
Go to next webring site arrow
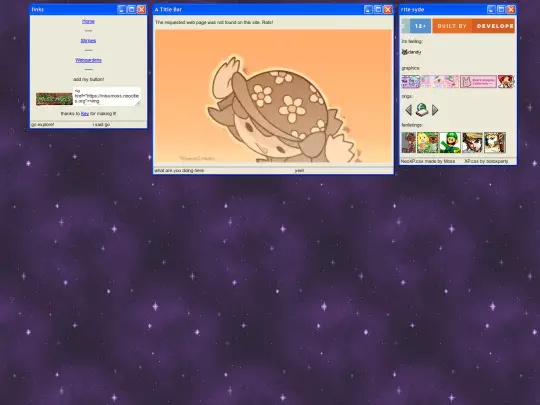point(435,110)
